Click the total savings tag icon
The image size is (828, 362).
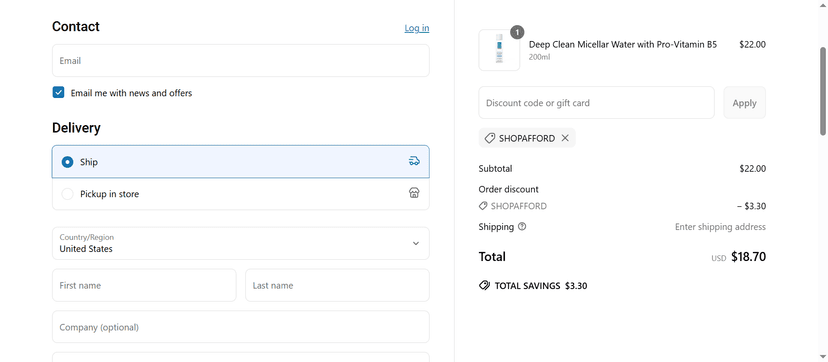point(484,285)
